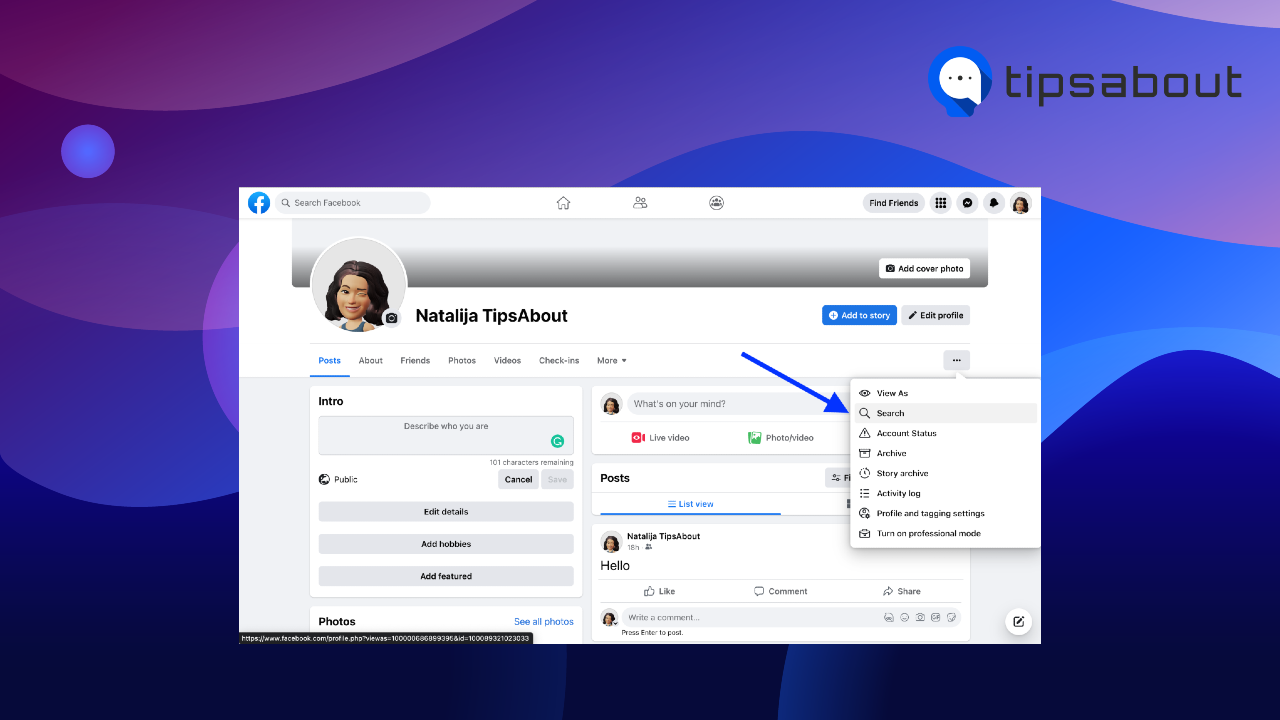Click Photo/video post option
1280x720 pixels.
pyautogui.click(x=781, y=438)
